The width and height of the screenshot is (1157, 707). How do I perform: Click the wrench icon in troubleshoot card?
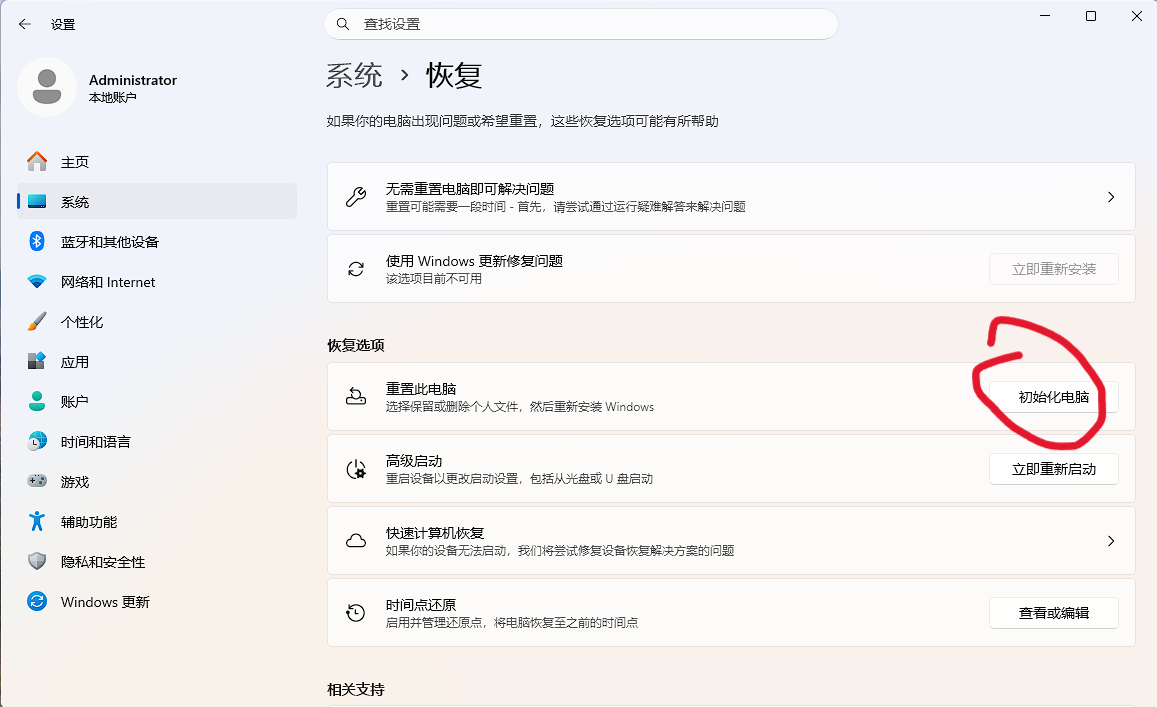[356, 197]
